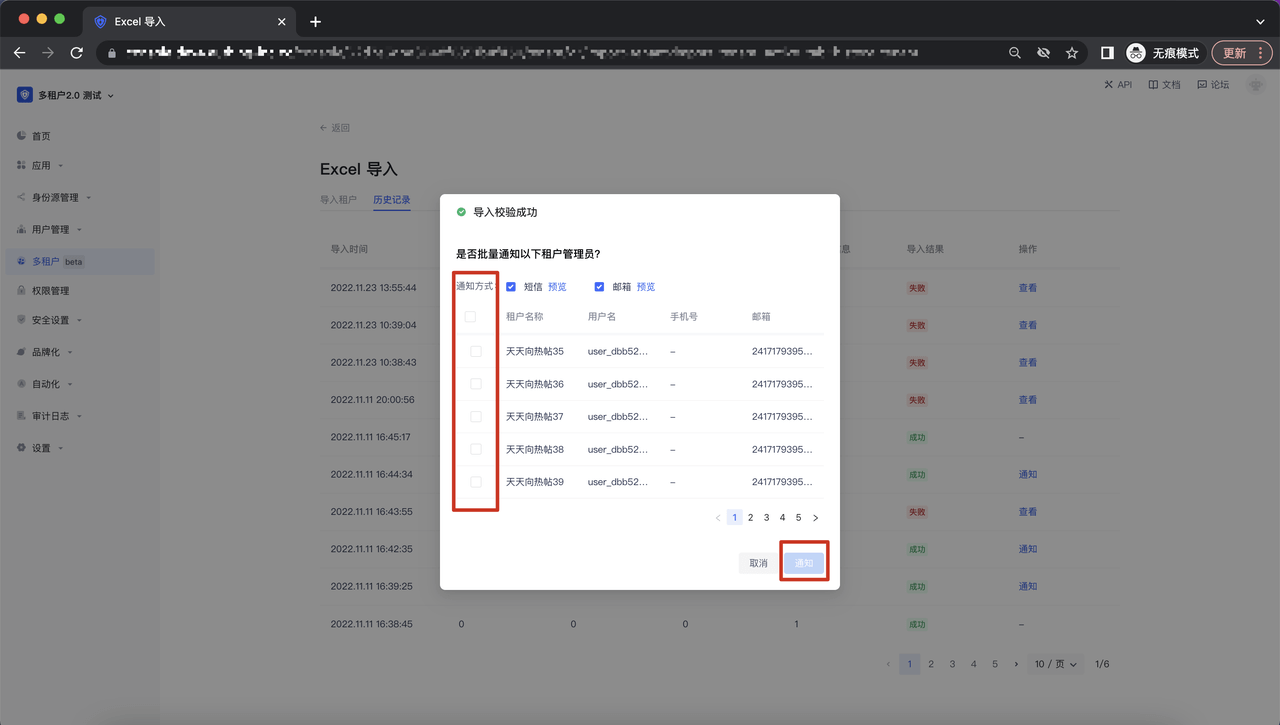The width and height of the screenshot is (1280, 725).
Task: Uncheck the 邮箱 notification checkbox
Action: point(599,287)
